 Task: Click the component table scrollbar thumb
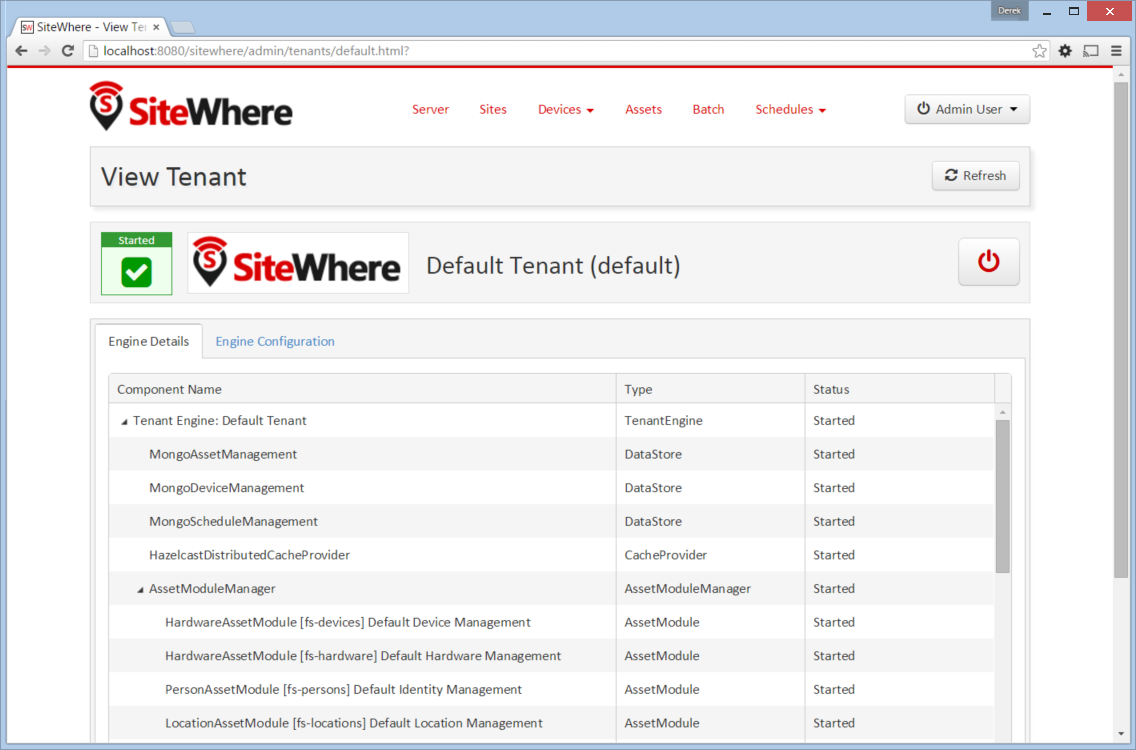click(1003, 496)
